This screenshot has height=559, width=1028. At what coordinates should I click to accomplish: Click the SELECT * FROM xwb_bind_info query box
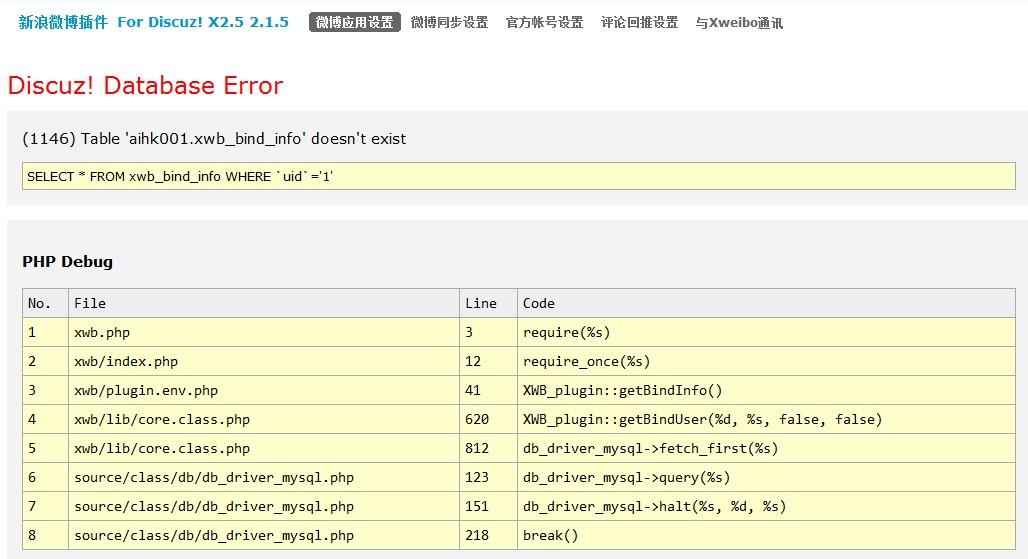coord(519,176)
